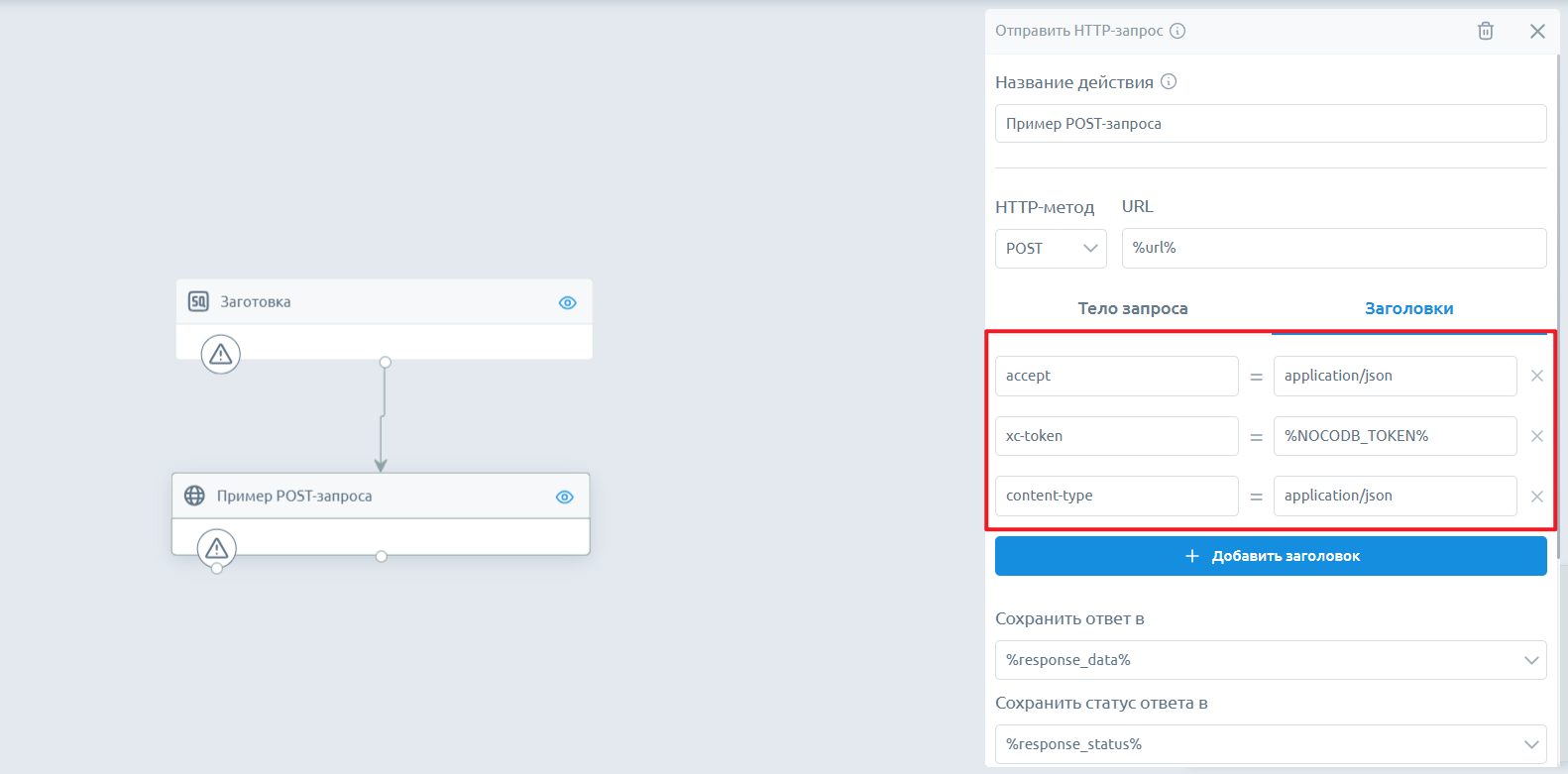The height and width of the screenshot is (774, 1568).
Task: Remove the xc-token header row
Action: 1537,436
